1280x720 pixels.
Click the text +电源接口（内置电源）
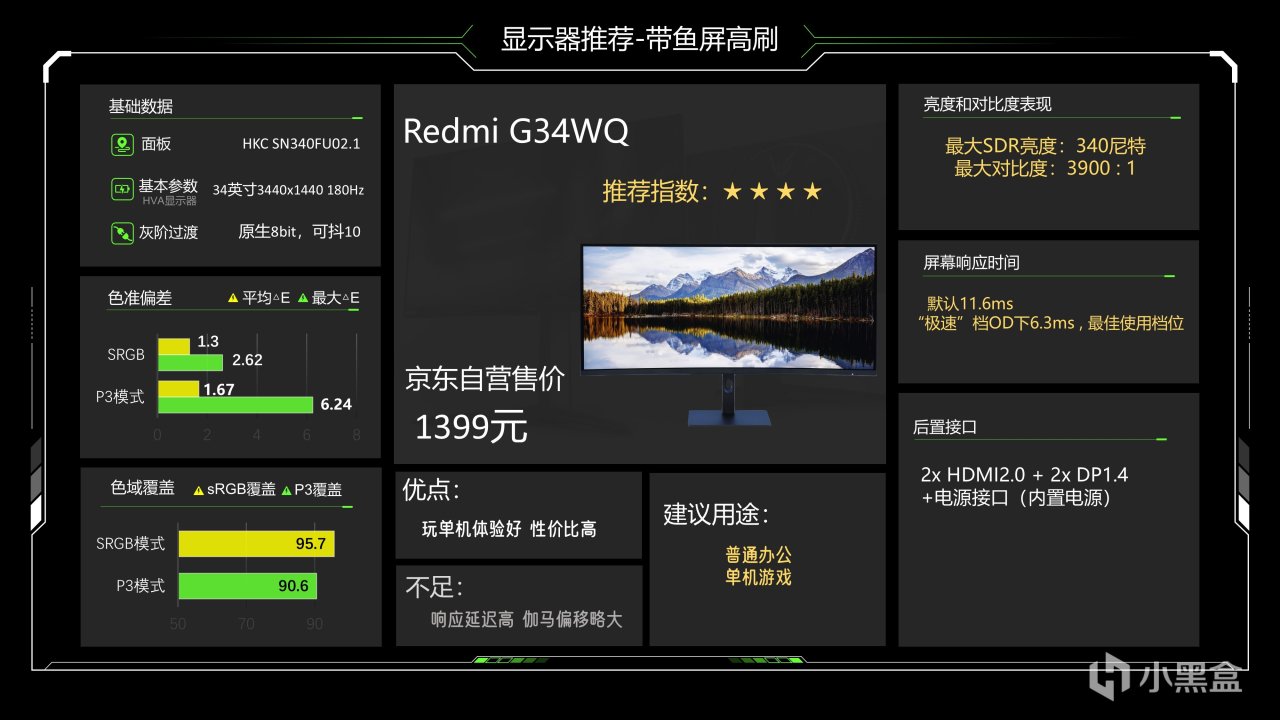[x=1016, y=498]
